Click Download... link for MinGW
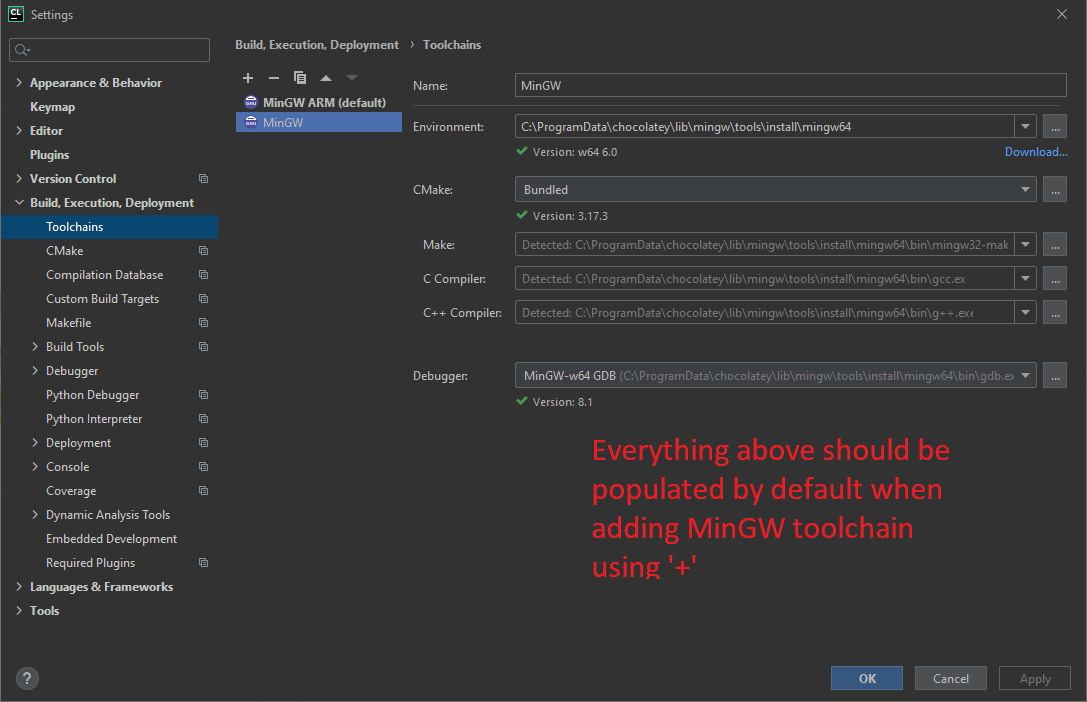Viewport: 1087px width, 702px height. tap(1036, 152)
